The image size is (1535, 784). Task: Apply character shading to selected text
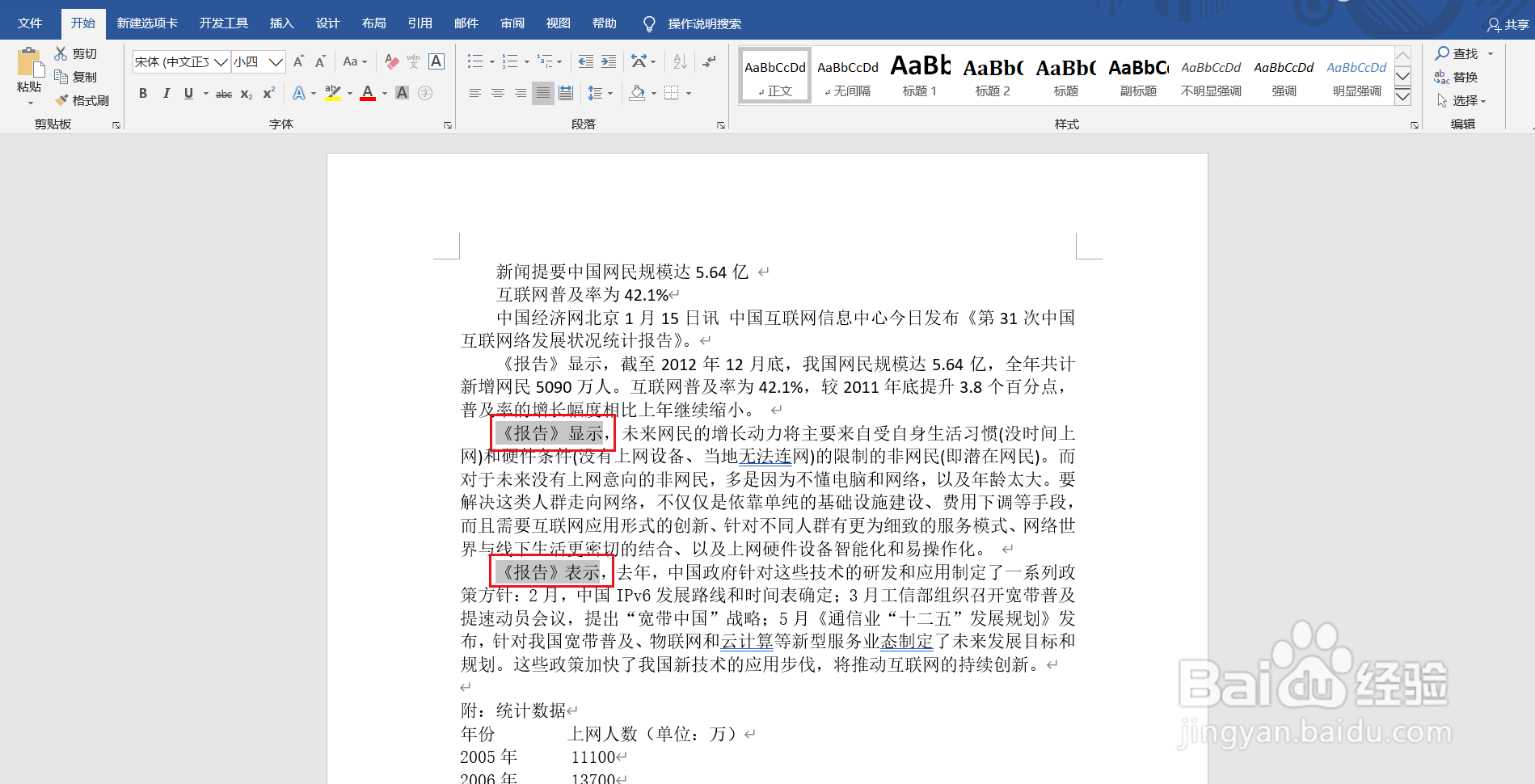click(x=402, y=93)
